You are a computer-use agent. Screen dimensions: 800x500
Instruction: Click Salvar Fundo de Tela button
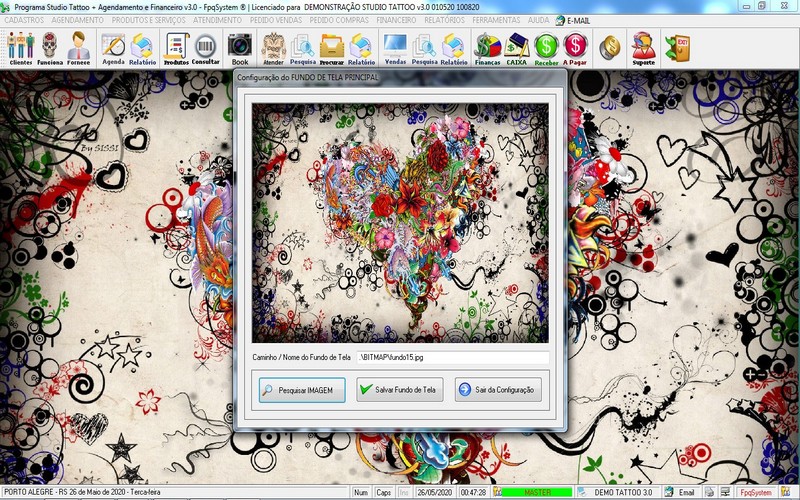click(399, 390)
